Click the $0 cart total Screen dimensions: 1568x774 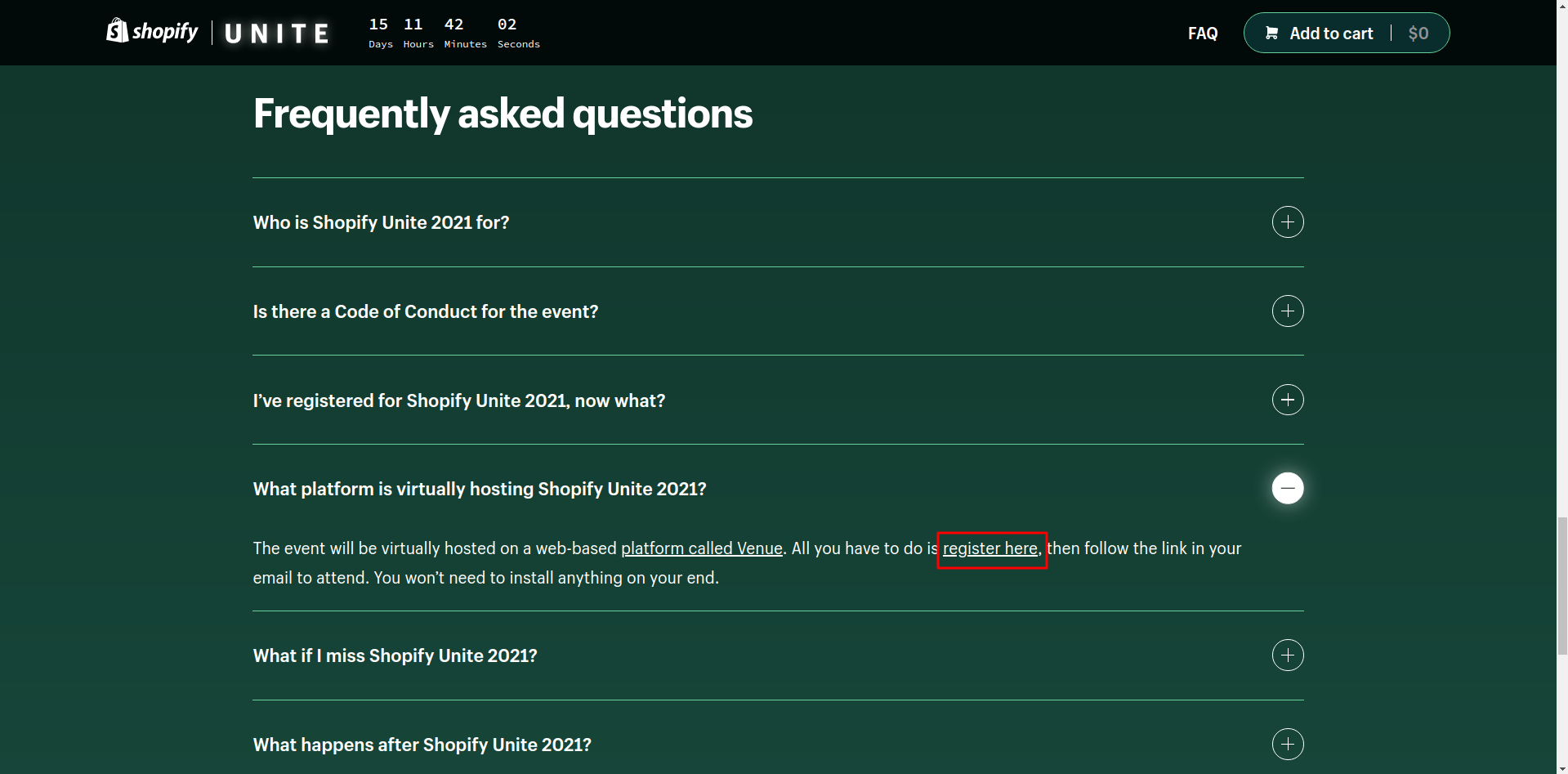[1418, 34]
